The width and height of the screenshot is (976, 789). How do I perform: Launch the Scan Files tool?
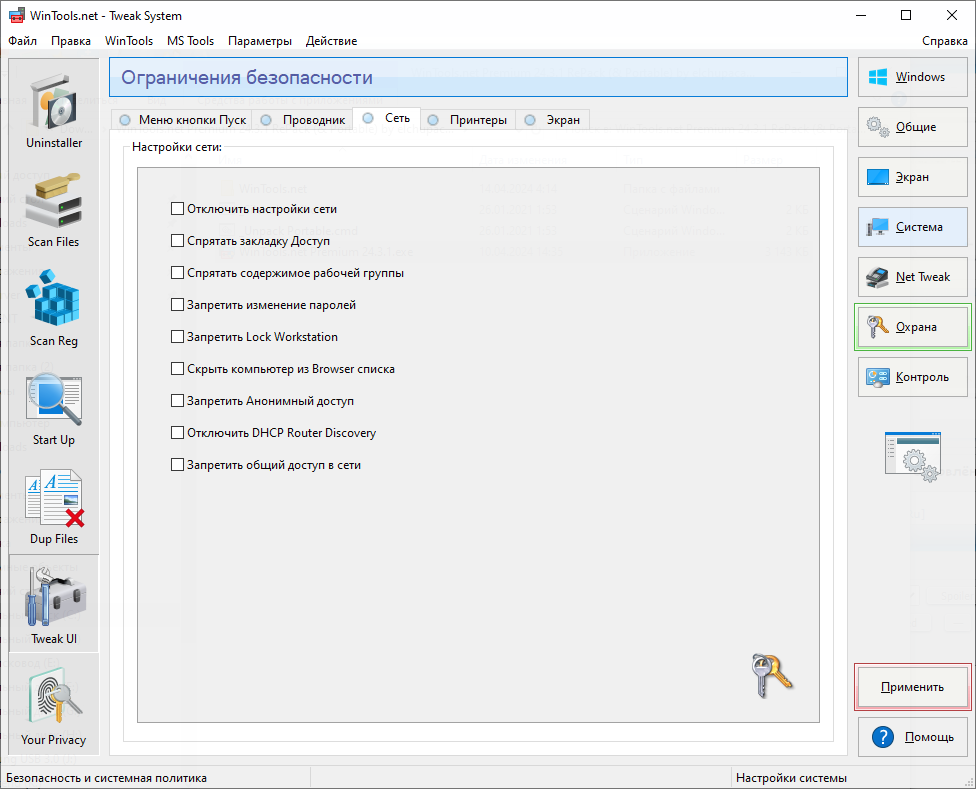tap(54, 207)
